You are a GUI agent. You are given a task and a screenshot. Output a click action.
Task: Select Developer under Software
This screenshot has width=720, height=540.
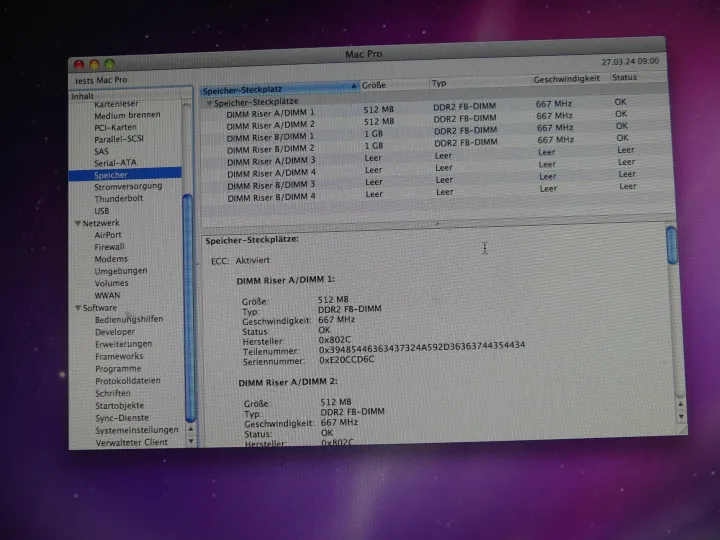click(x=115, y=332)
